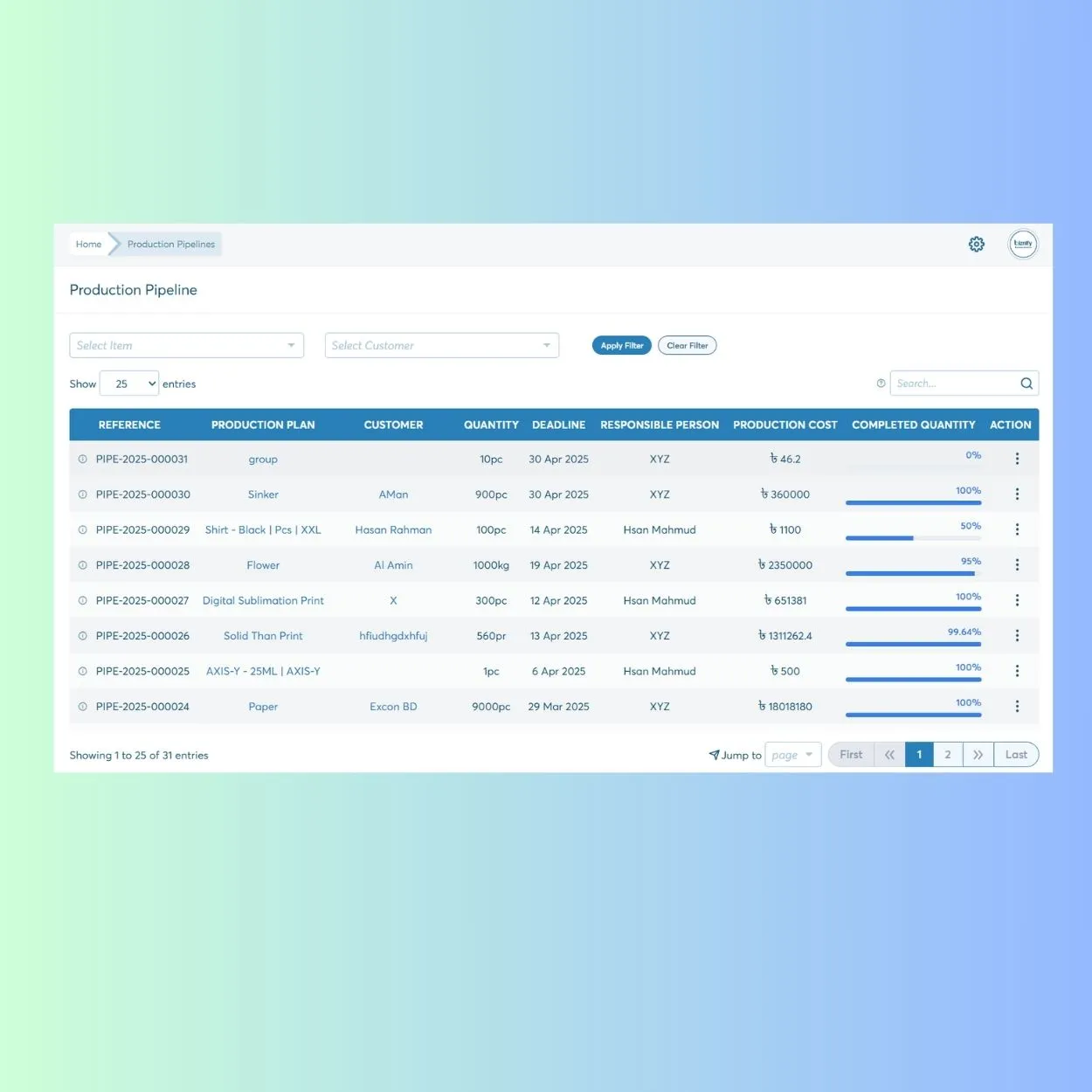
Task: Navigate to Home via the breadcrumb
Action: click(88, 244)
